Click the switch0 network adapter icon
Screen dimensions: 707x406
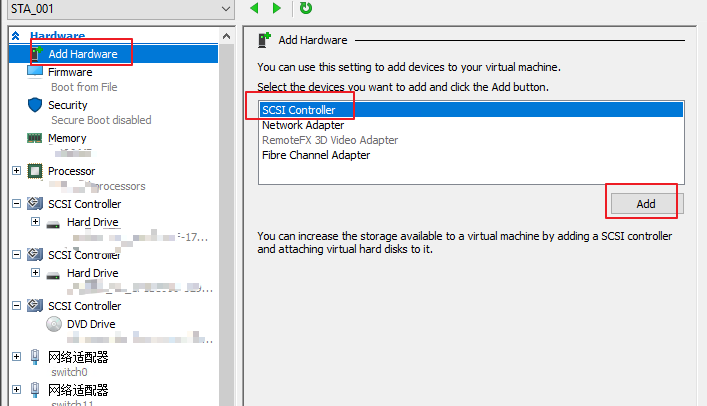point(35,357)
